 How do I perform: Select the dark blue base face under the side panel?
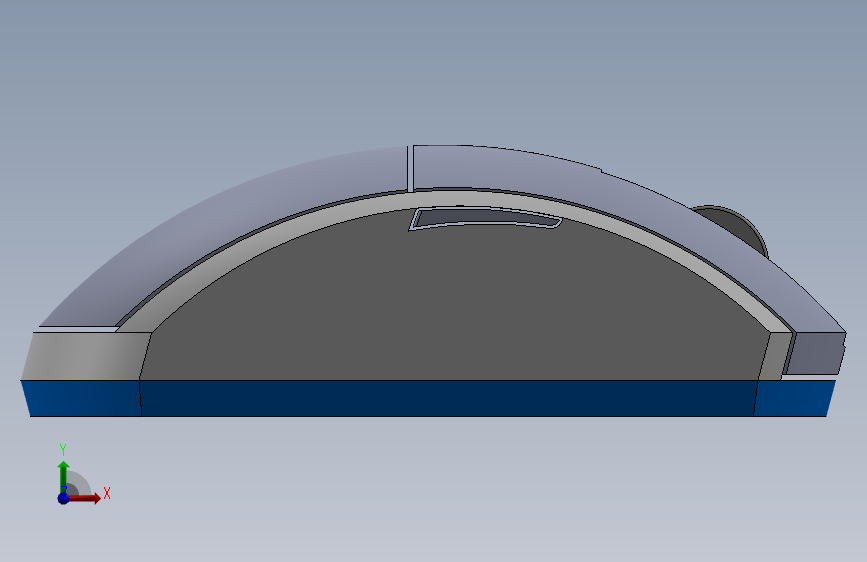pos(448,398)
